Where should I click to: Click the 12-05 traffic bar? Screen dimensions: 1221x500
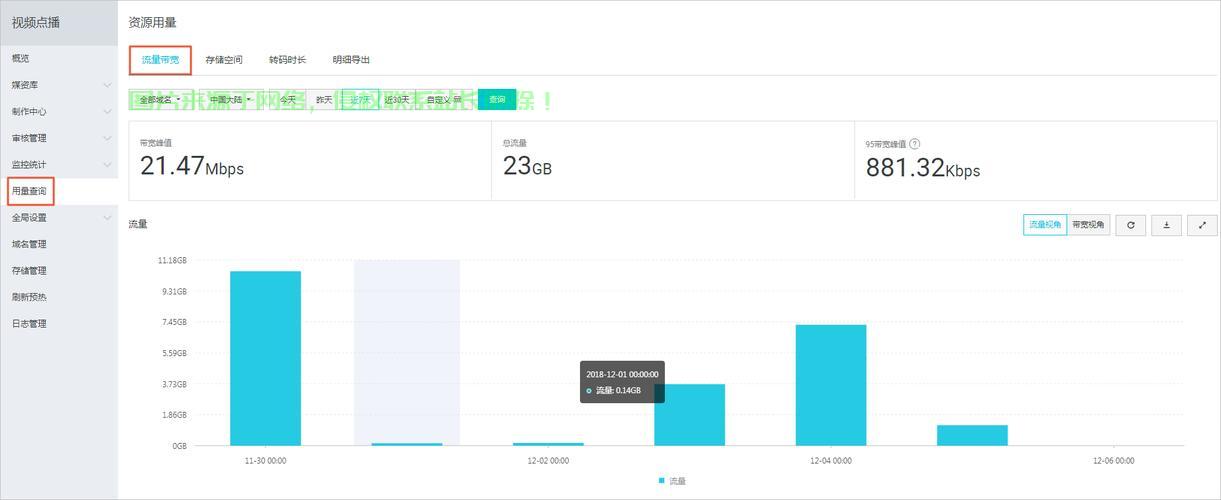[x=972, y=435]
